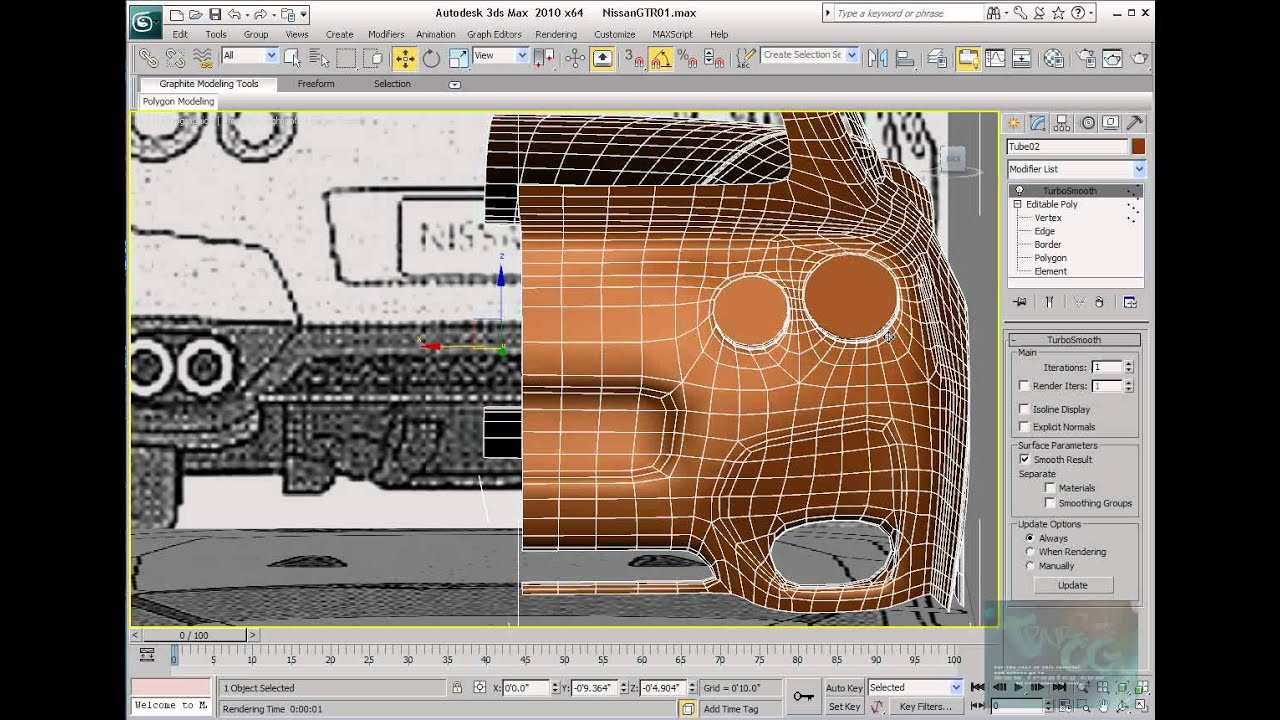Open the Hierarchy command panel tab
Viewport: 1280px width, 720px height.
(x=1062, y=123)
